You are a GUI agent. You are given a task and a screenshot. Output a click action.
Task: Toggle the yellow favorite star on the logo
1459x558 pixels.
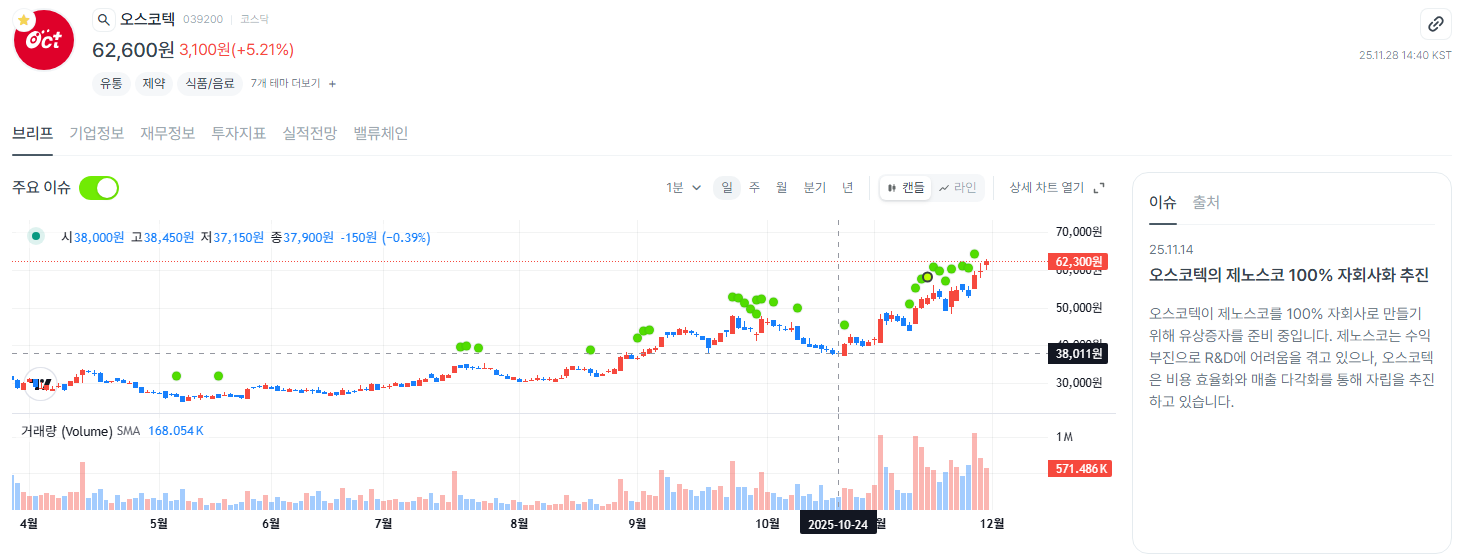24,19
